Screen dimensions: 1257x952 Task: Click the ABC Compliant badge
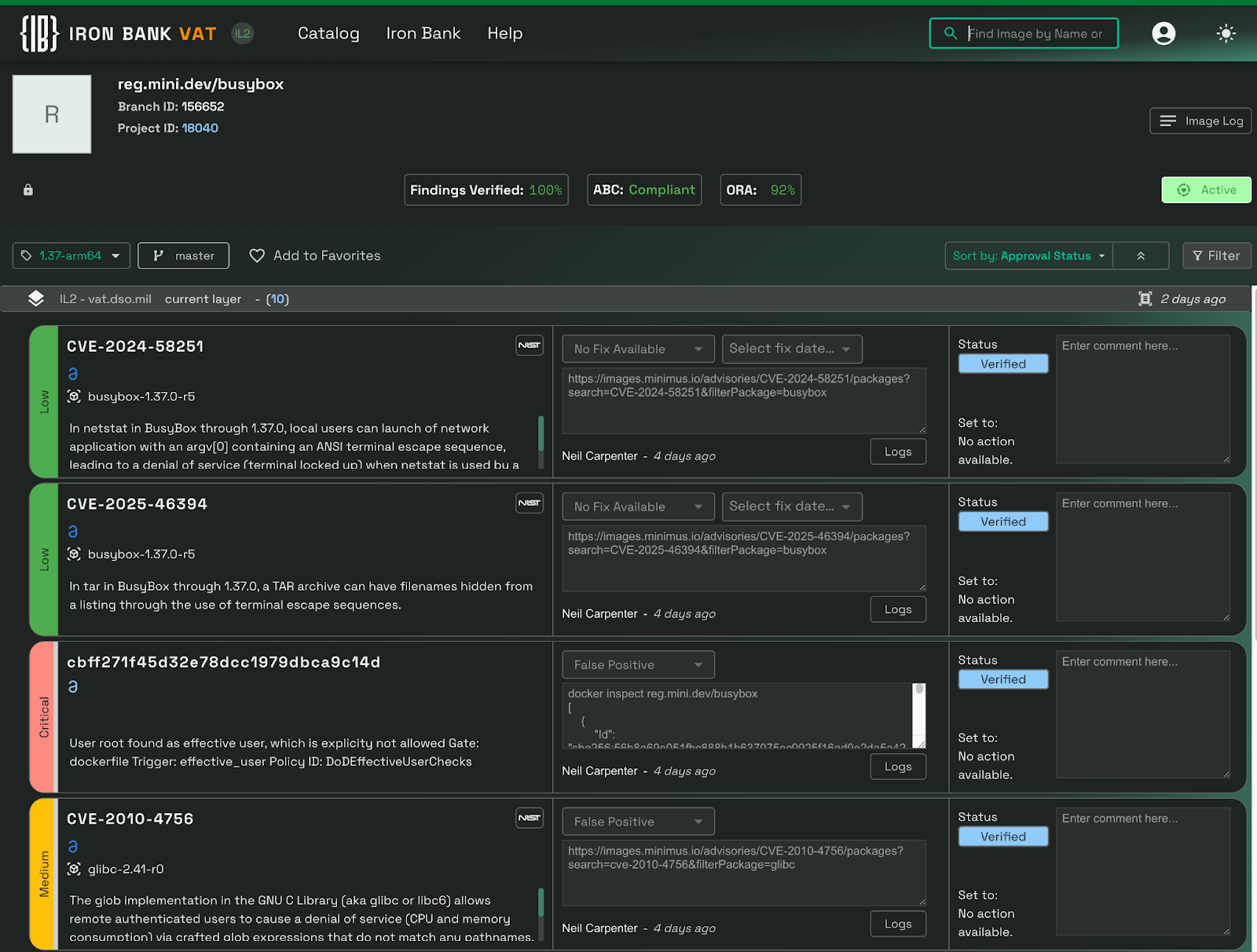pyautogui.click(x=644, y=190)
